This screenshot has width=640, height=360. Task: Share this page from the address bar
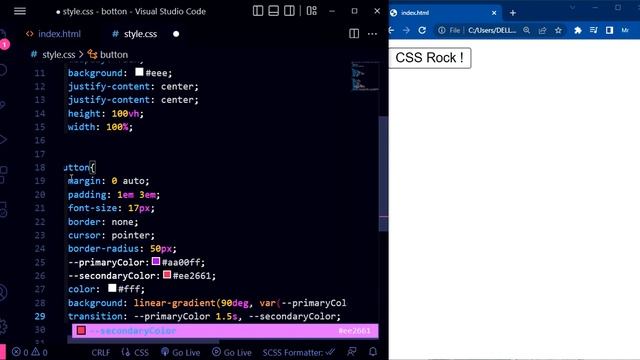(x=542, y=30)
